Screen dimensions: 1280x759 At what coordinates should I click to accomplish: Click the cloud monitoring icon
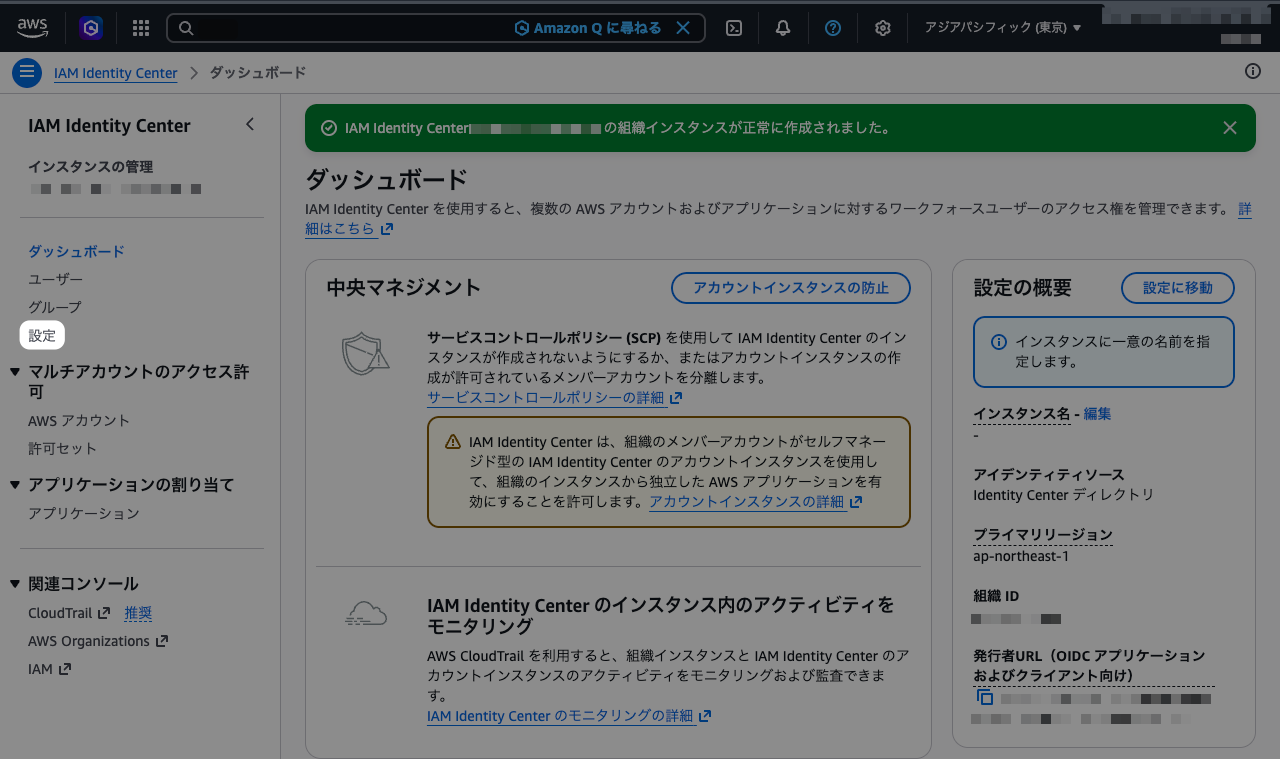coord(365,615)
